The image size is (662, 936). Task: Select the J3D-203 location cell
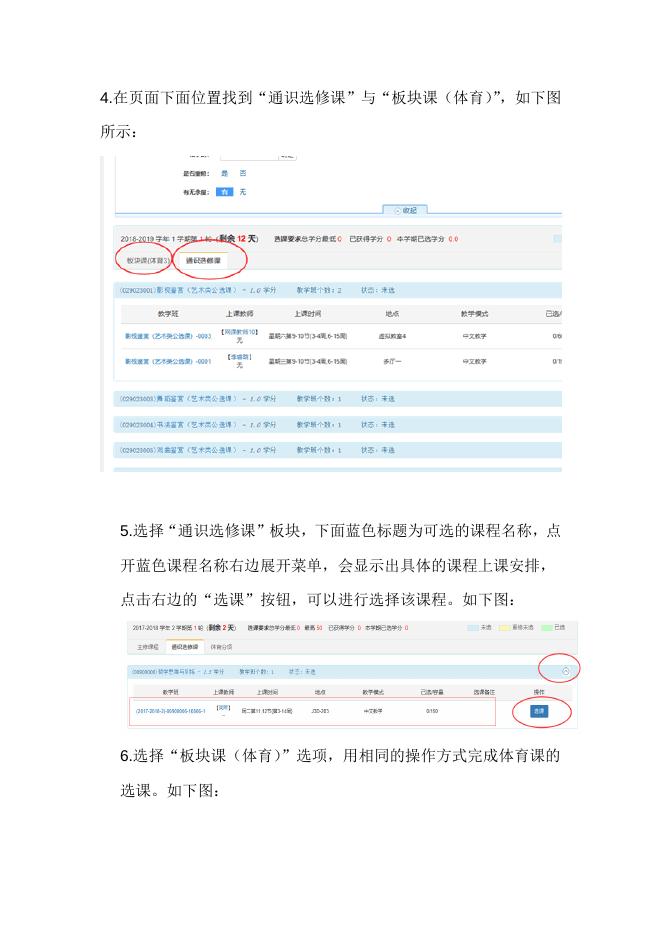click(320, 712)
